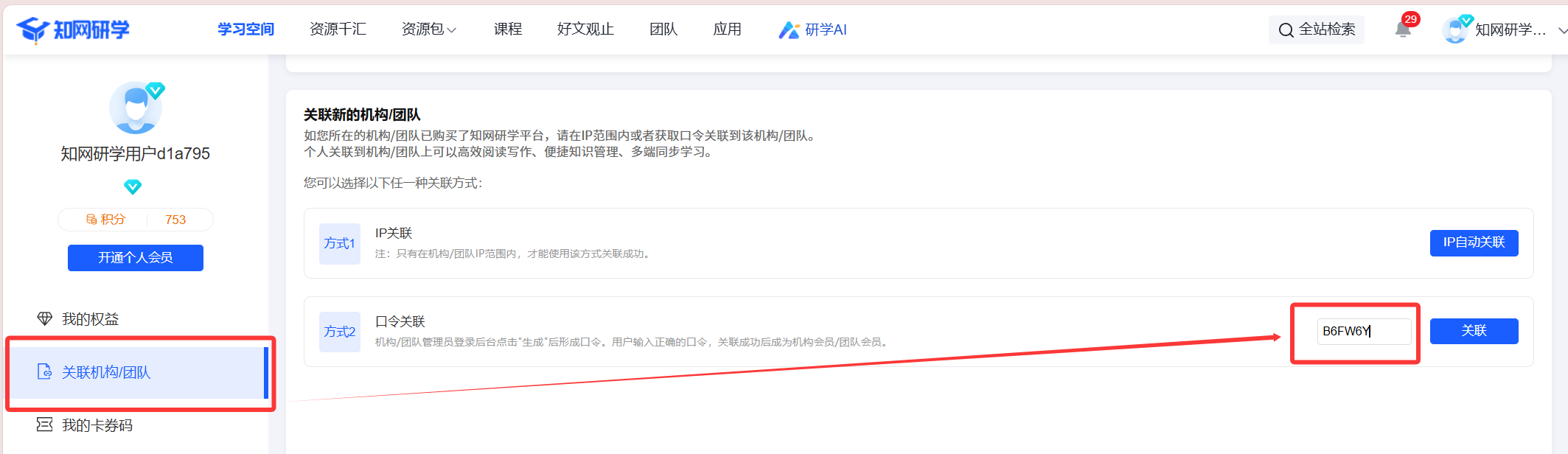The height and width of the screenshot is (454, 1568).
Task: Click the 知网研学 logo
Action: [x=73, y=29]
